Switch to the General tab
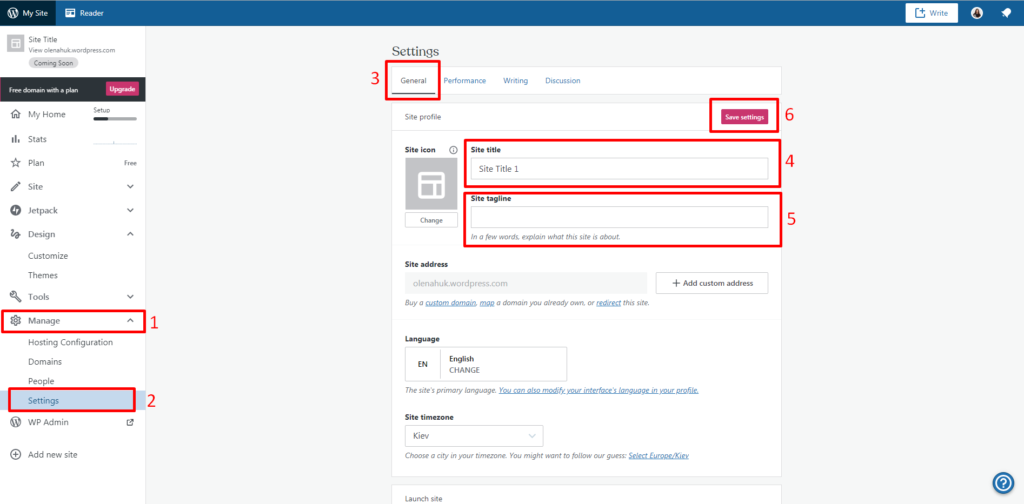This screenshot has width=1024, height=504. (413, 81)
